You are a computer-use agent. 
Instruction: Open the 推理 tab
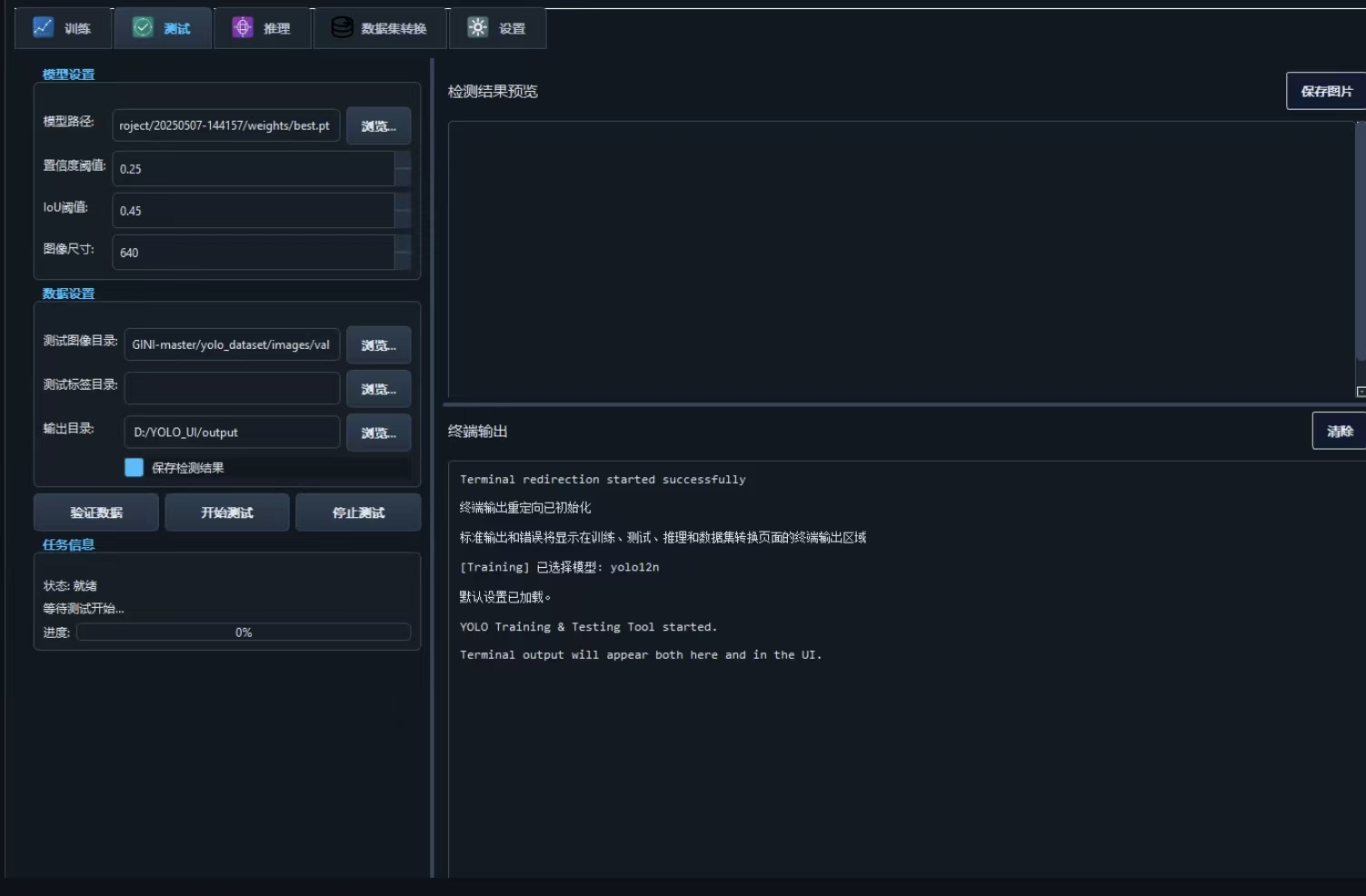pyautogui.click(x=263, y=28)
